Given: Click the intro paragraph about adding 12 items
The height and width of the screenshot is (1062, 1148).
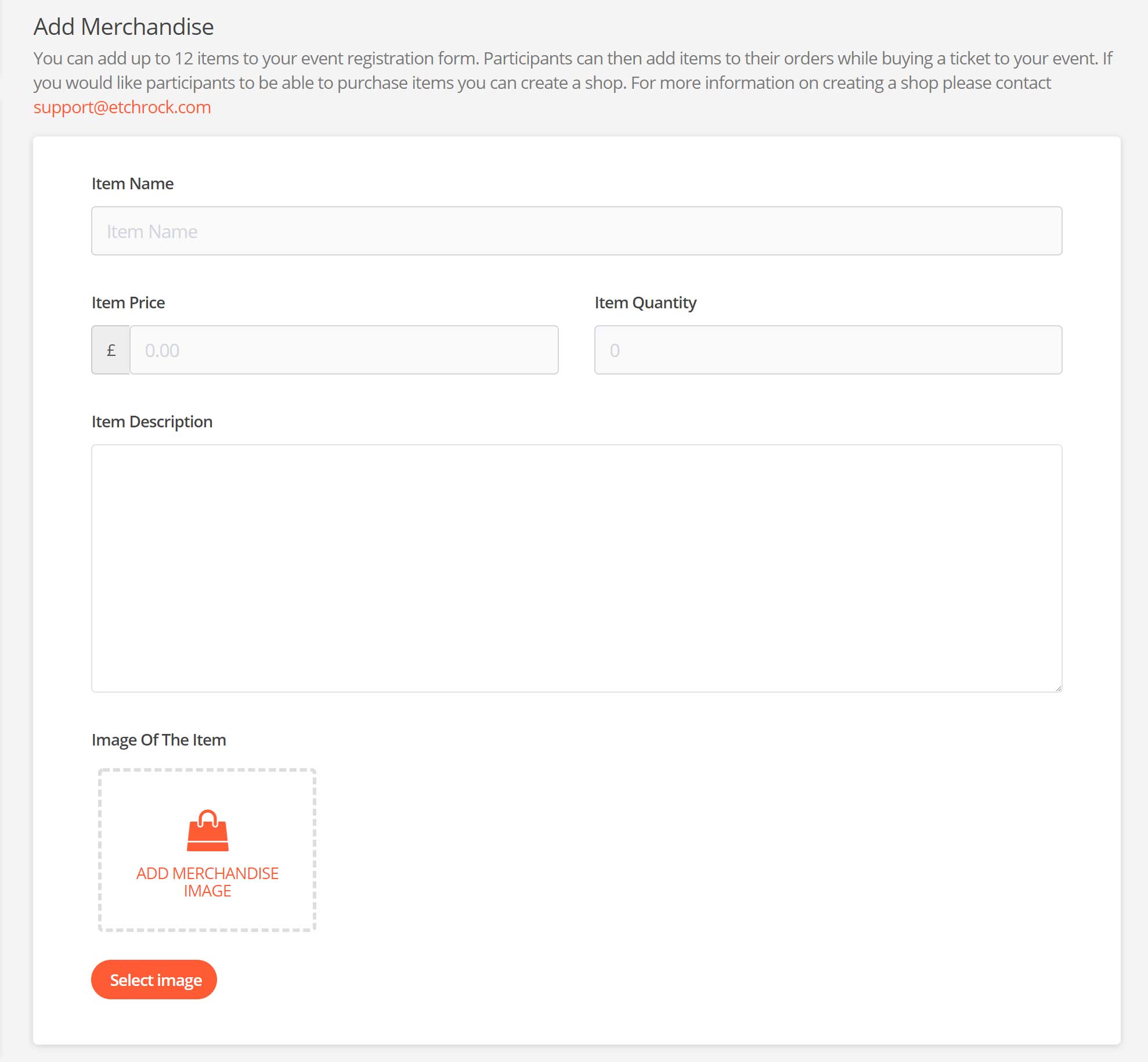Looking at the screenshot, I should [x=572, y=70].
